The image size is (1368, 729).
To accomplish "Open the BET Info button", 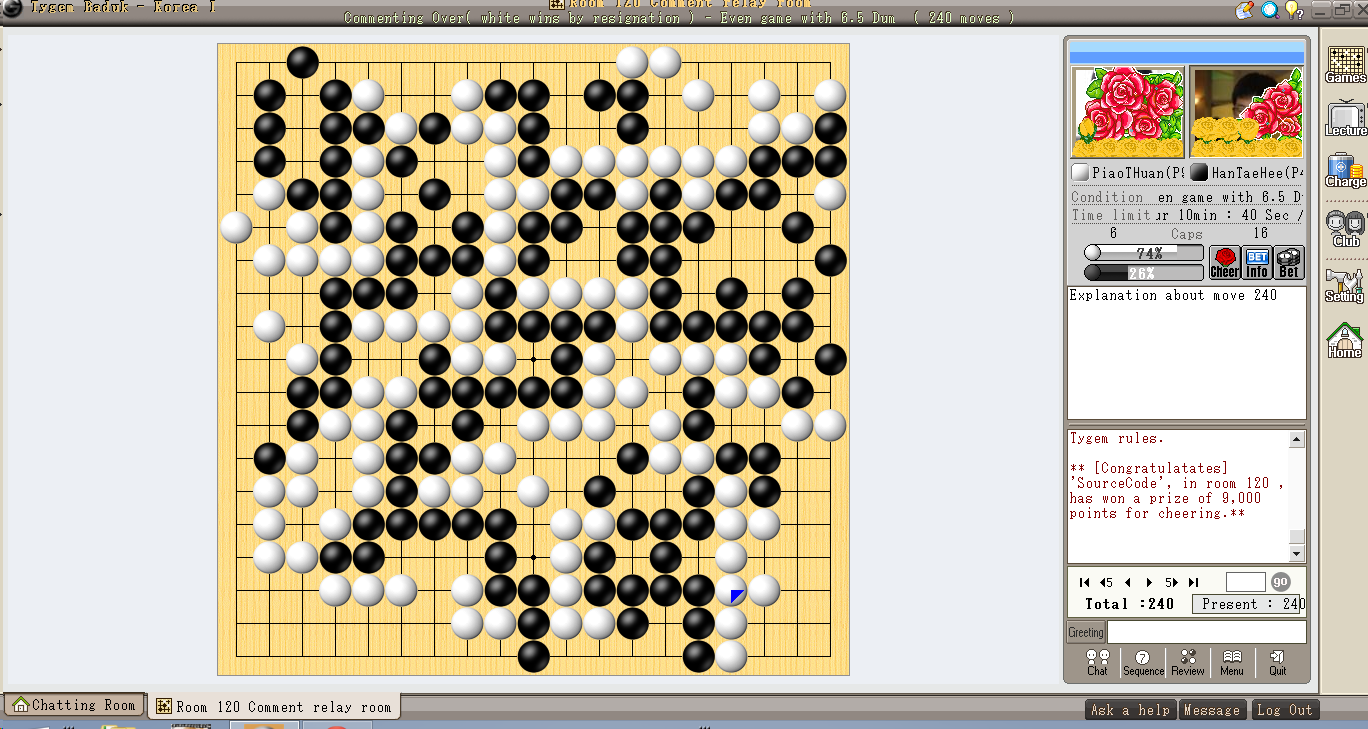I will (1257, 262).
